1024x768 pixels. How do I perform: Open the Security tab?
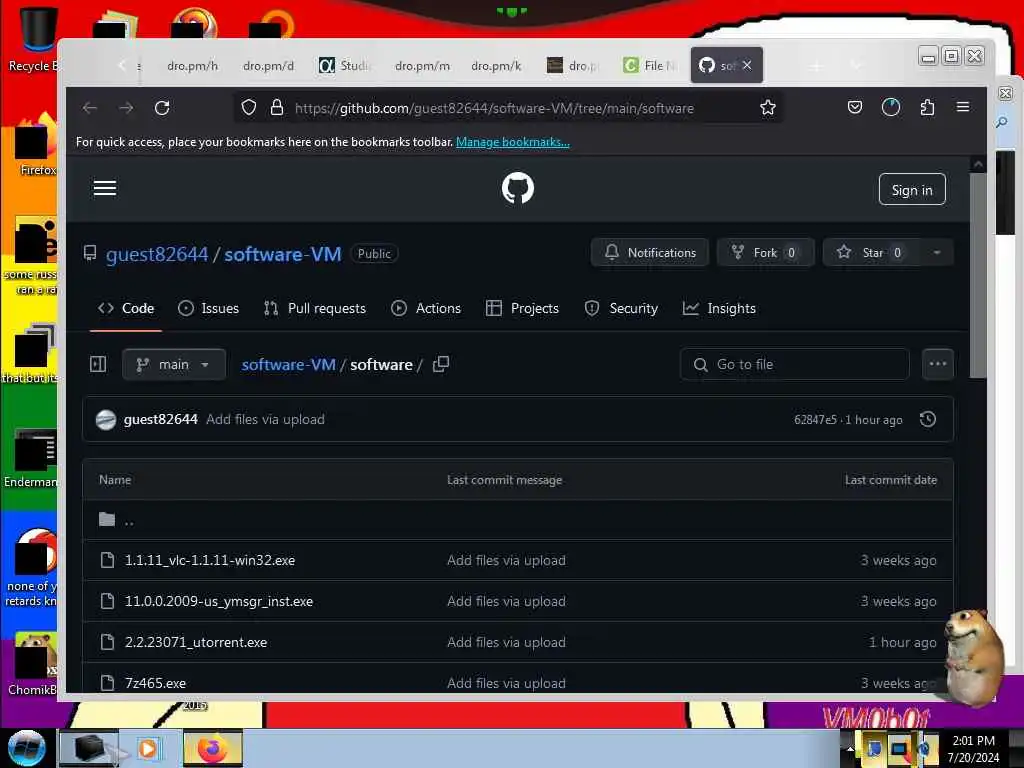pos(621,308)
